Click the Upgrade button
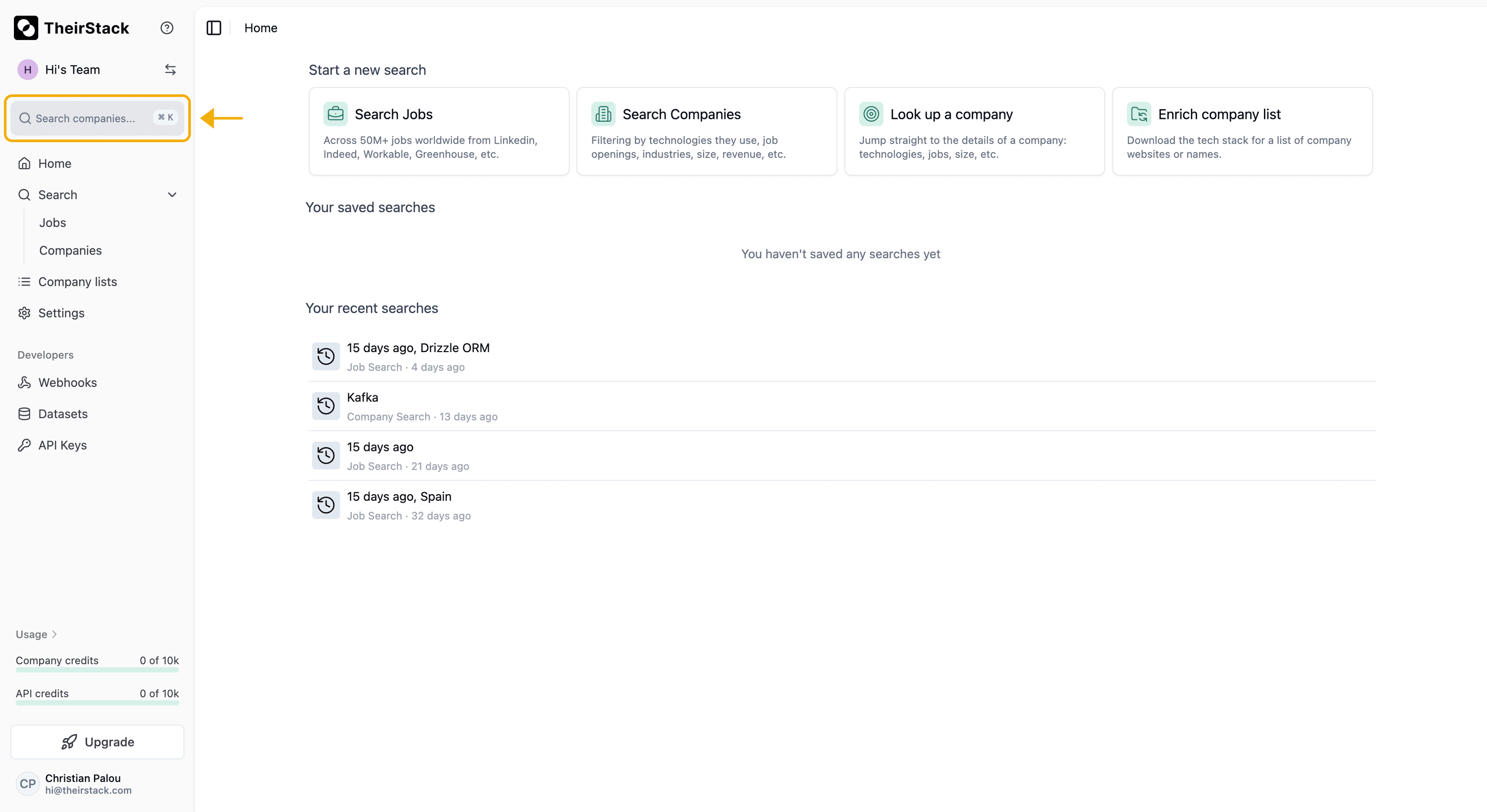This screenshot has width=1487, height=812. tap(97, 741)
